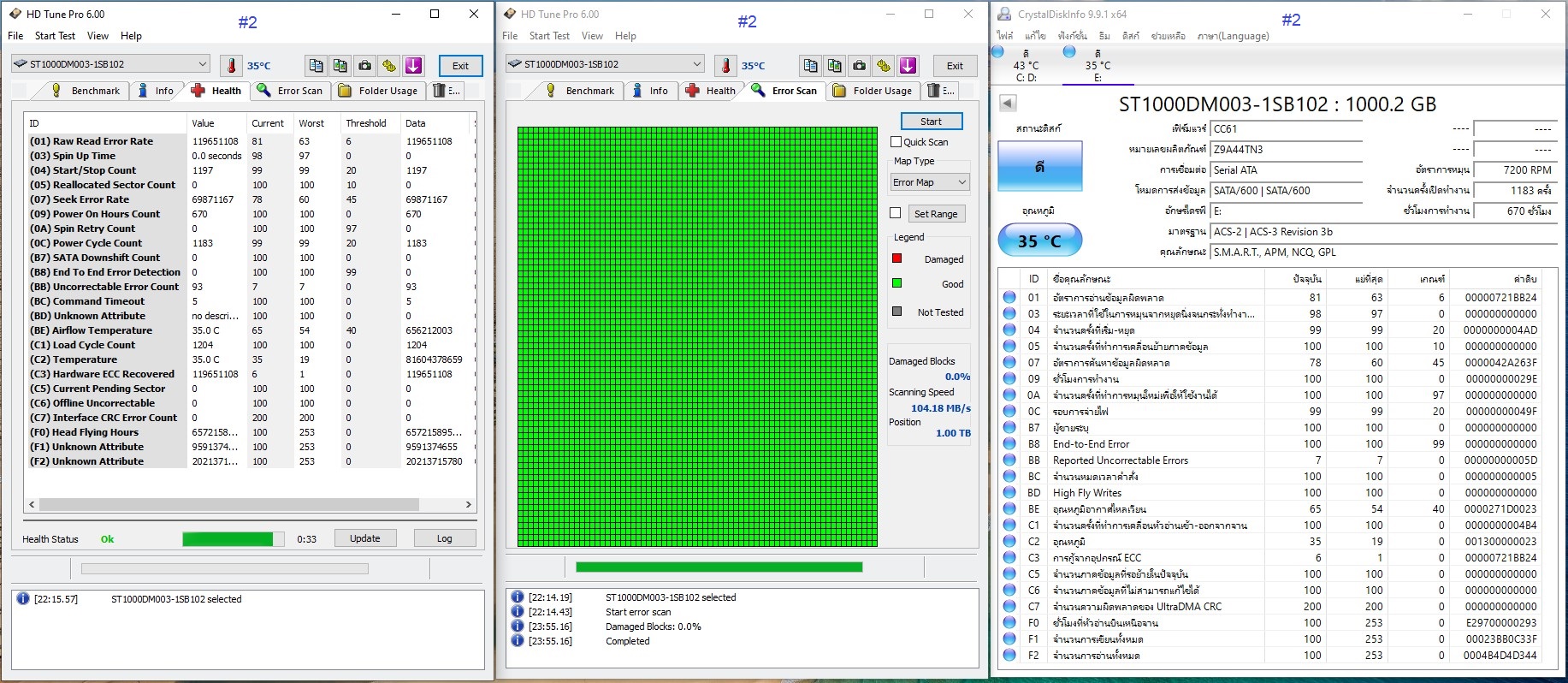Click Exit button in left HD Tune window
Viewport: 1568px width, 683px height.
pos(460,66)
